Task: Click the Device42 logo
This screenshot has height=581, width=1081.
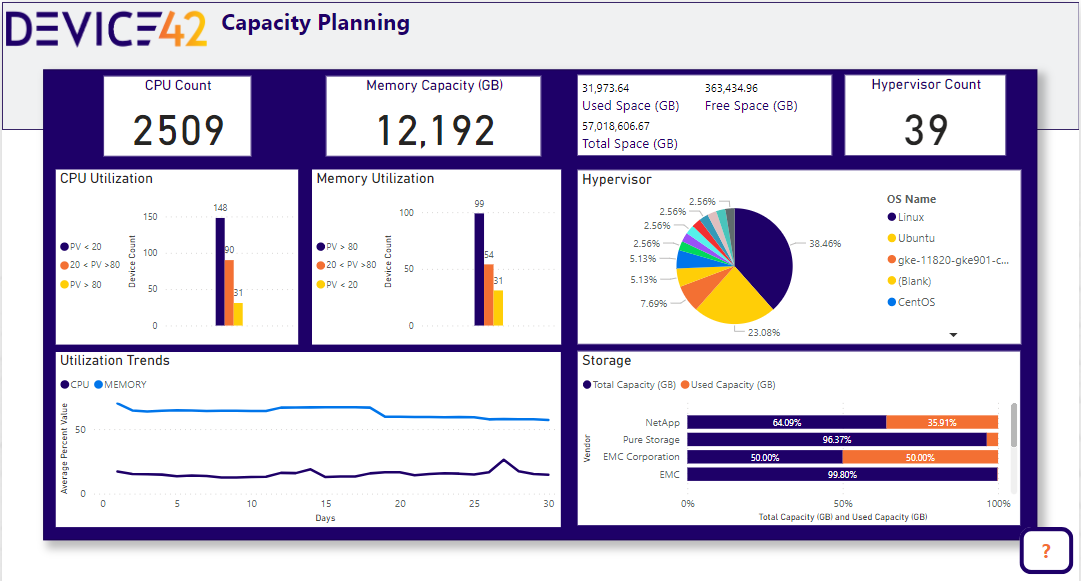Action: 106,28
